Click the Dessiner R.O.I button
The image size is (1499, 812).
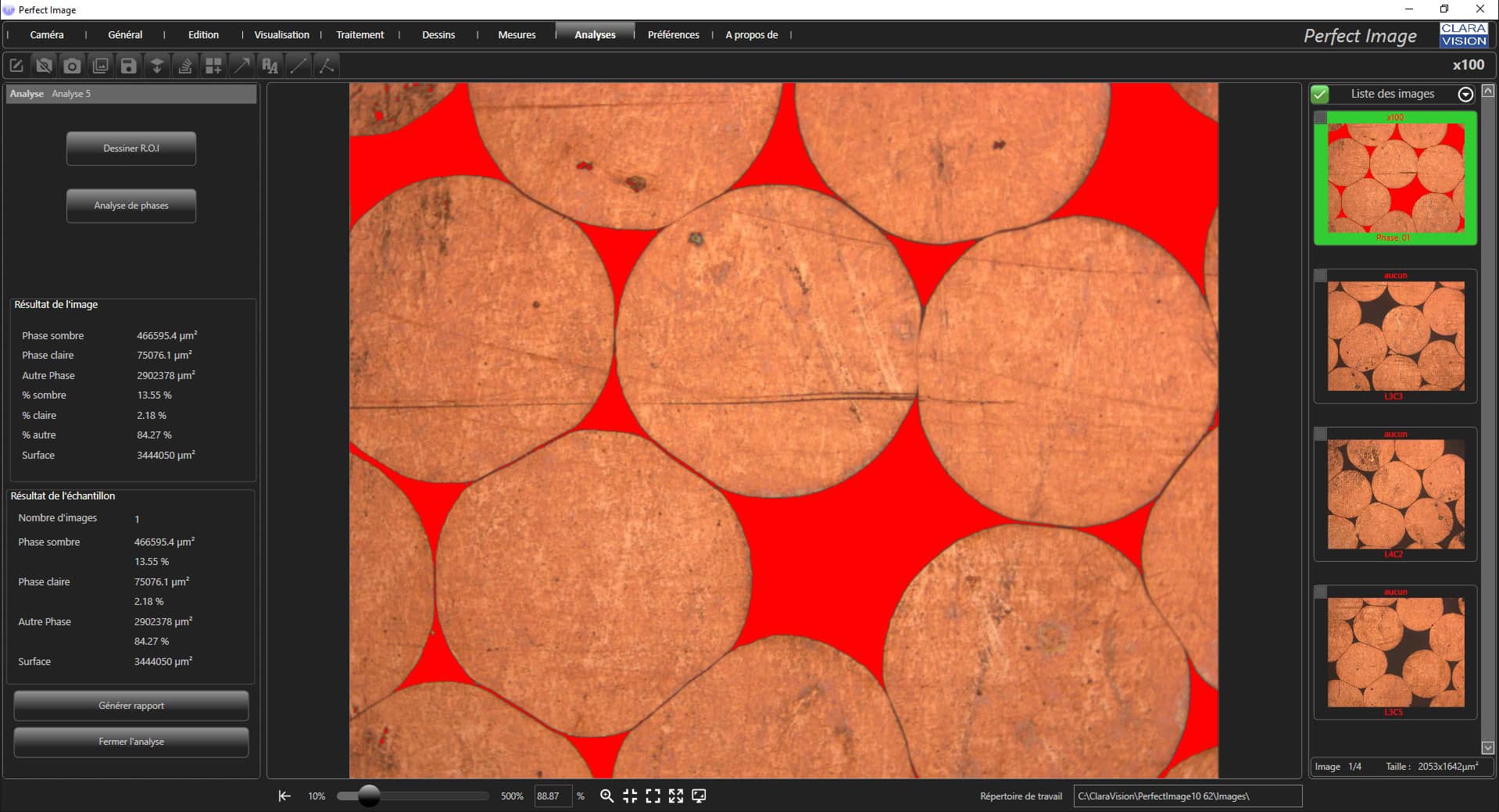(x=131, y=148)
